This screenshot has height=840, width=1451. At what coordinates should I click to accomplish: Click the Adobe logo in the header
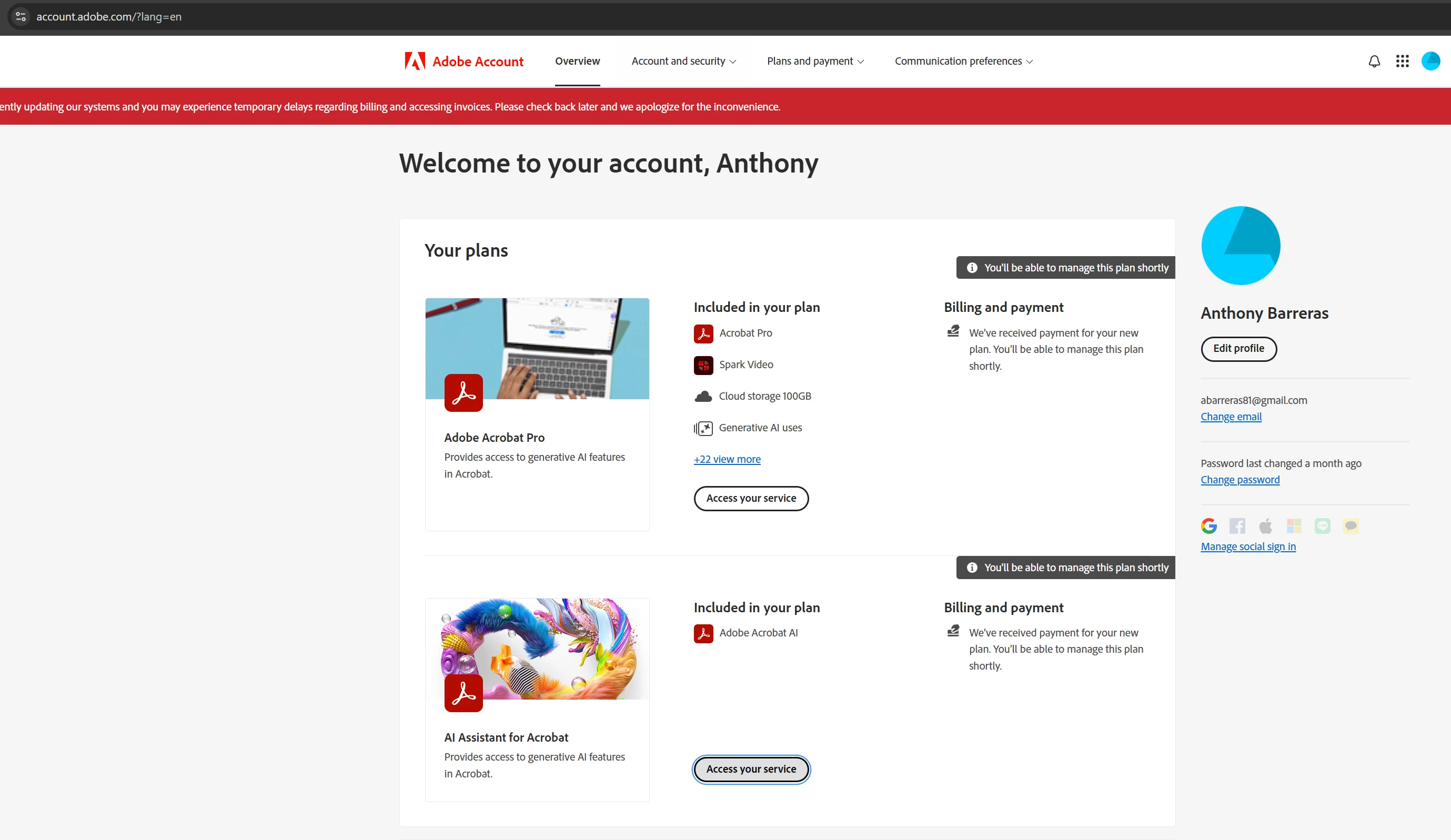coord(415,61)
